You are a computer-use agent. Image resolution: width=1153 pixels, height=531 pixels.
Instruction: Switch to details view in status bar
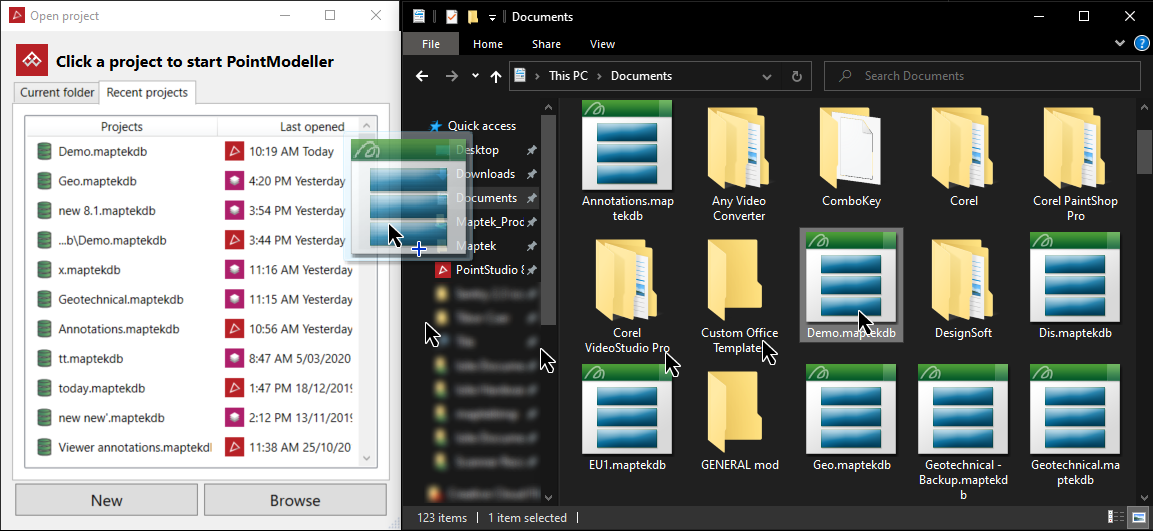coord(1116,517)
